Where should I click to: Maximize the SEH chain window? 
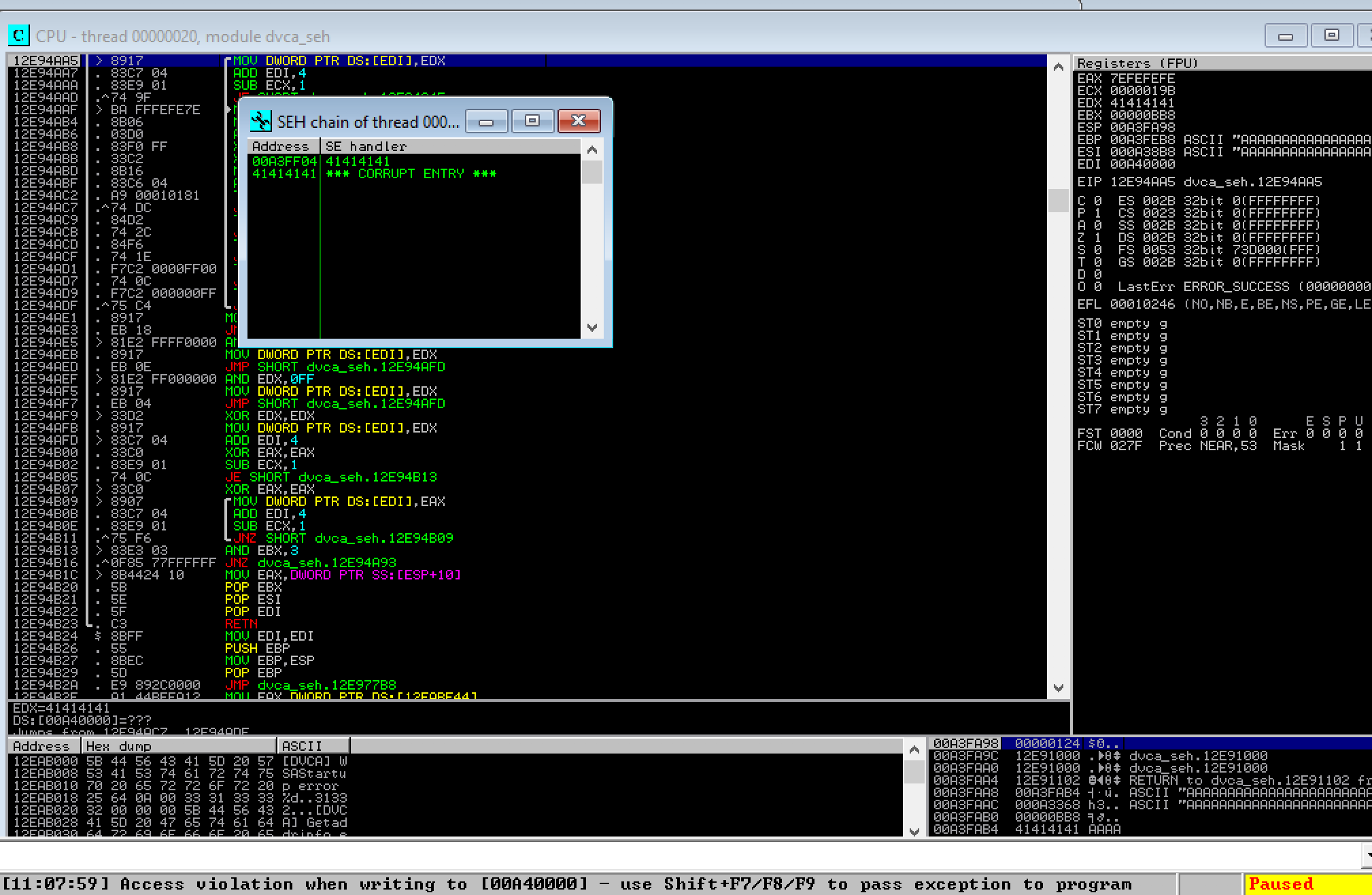point(532,121)
